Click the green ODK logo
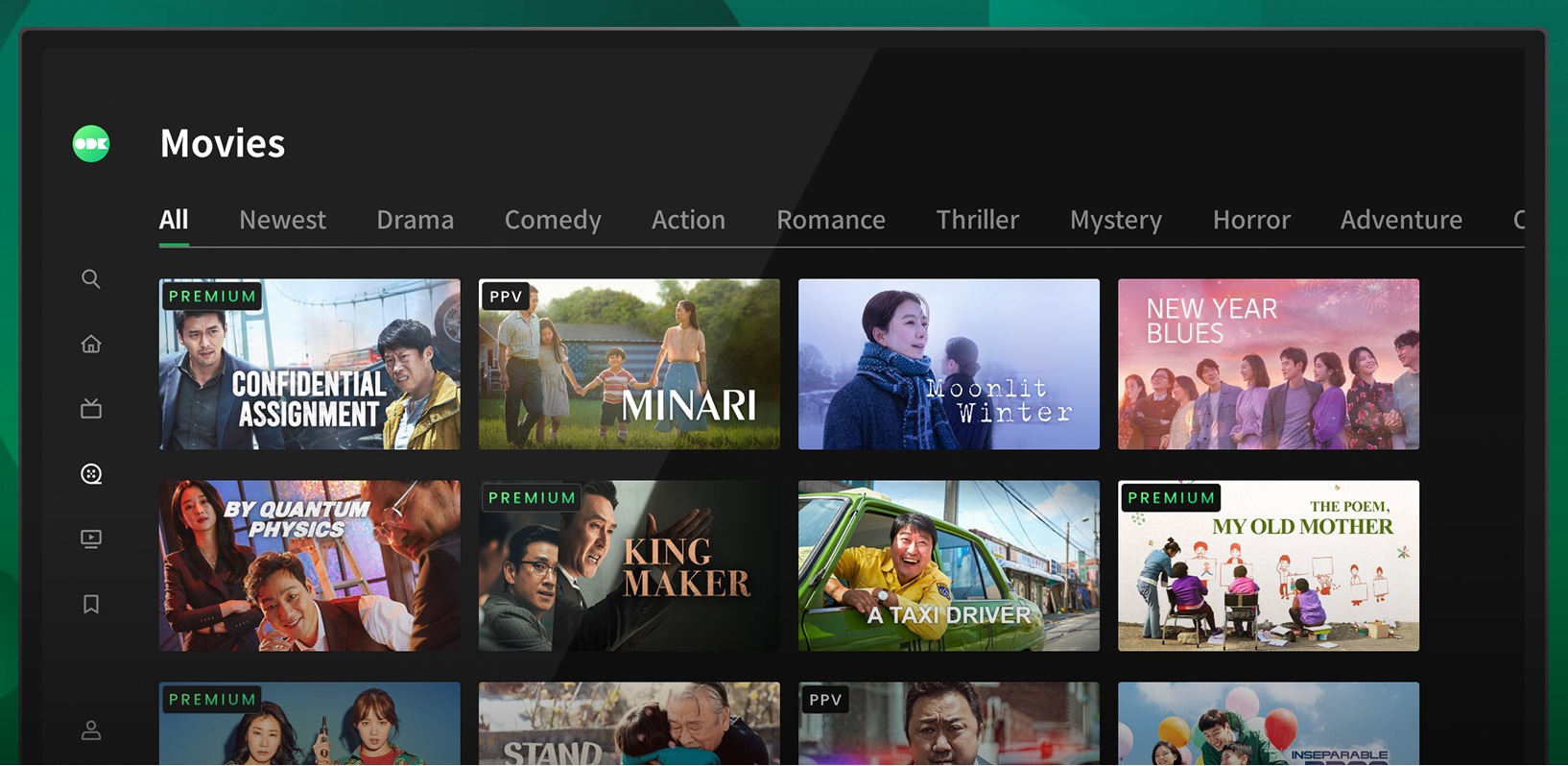This screenshot has width=1568, height=766. pos(91,144)
